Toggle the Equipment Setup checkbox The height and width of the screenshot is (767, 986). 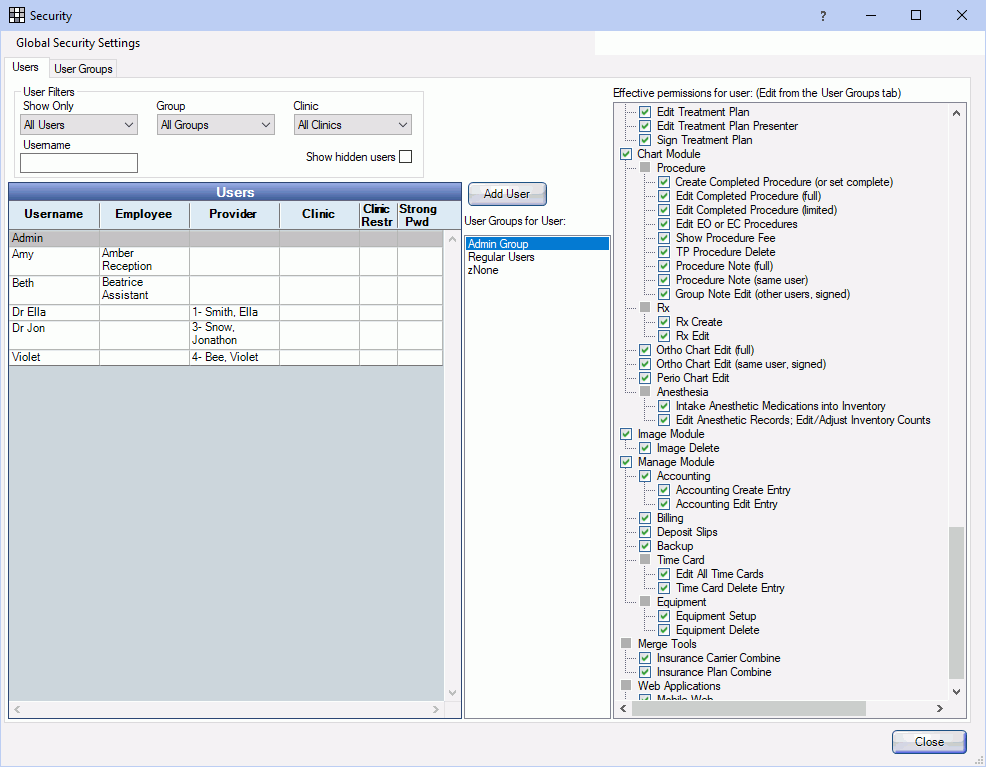pos(664,616)
